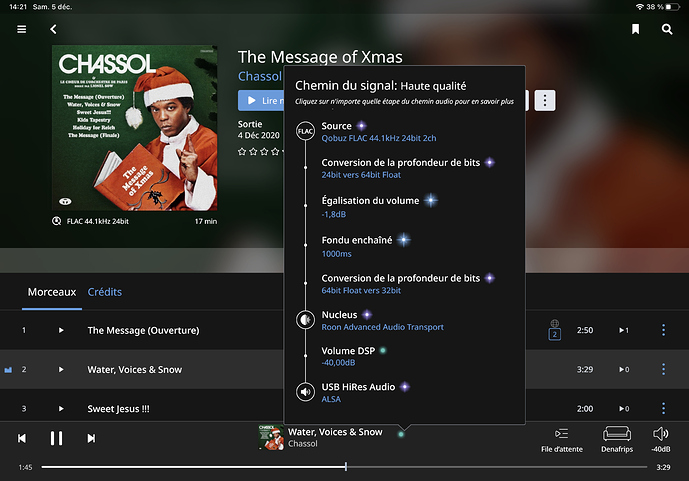Pause playback
The width and height of the screenshot is (689, 481).
pos(56,438)
